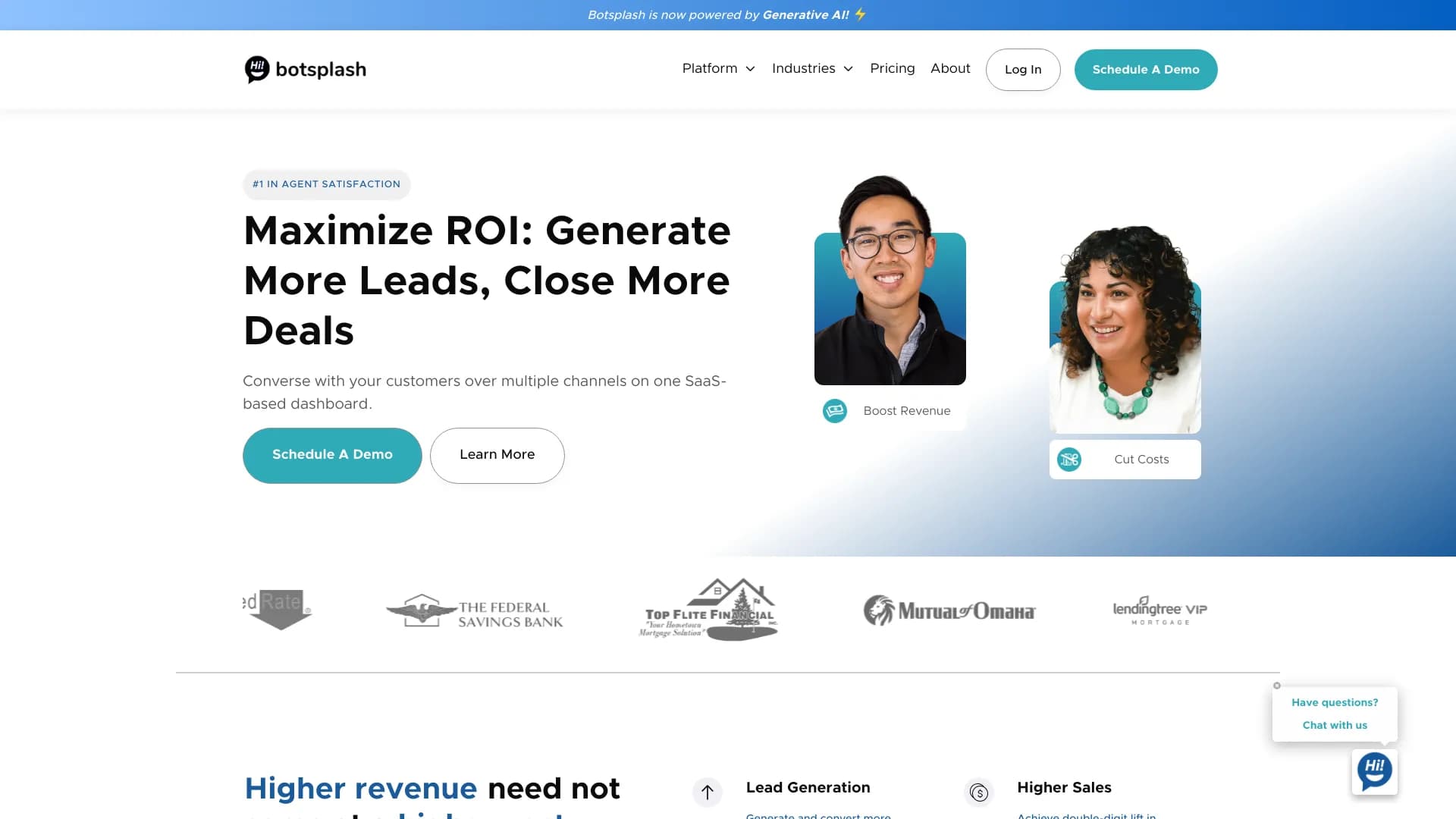Click the Schedule A Demo hero button
The width and height of the screenshot is (1456, 819).
pyautogui.click(x=332, y=455)
